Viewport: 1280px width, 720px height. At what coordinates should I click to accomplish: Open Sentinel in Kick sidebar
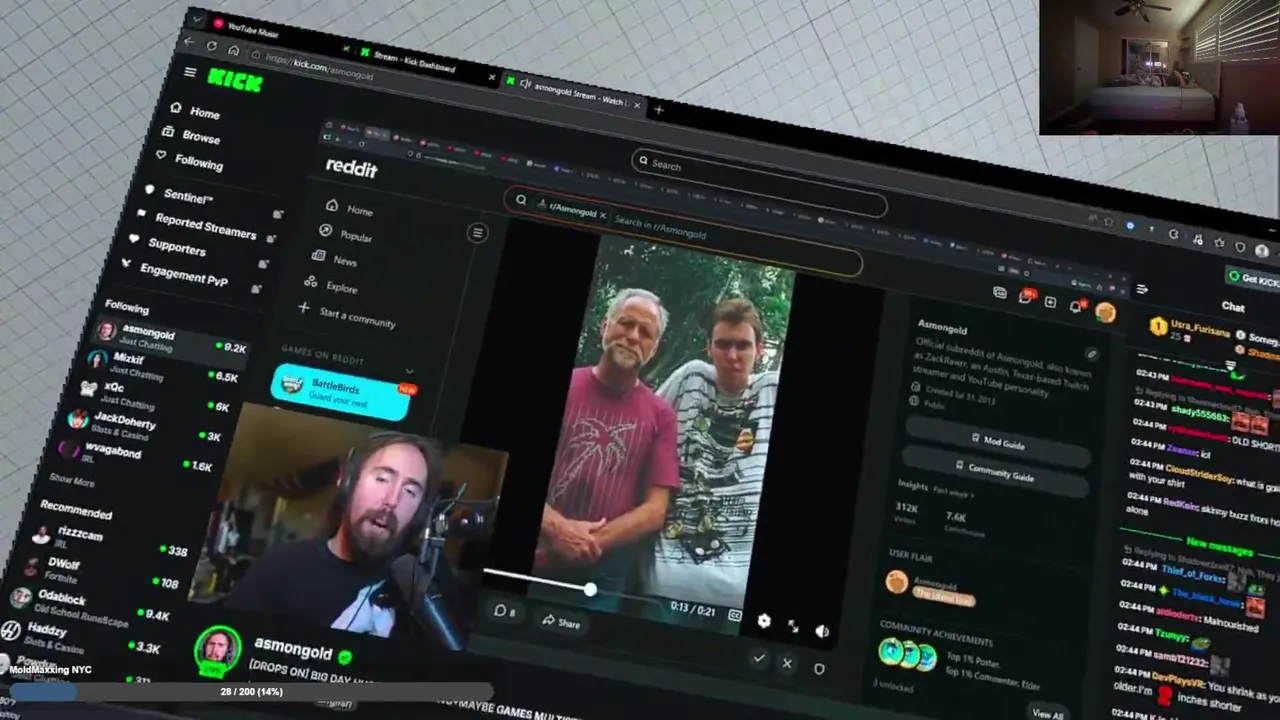tap(180, 194)
